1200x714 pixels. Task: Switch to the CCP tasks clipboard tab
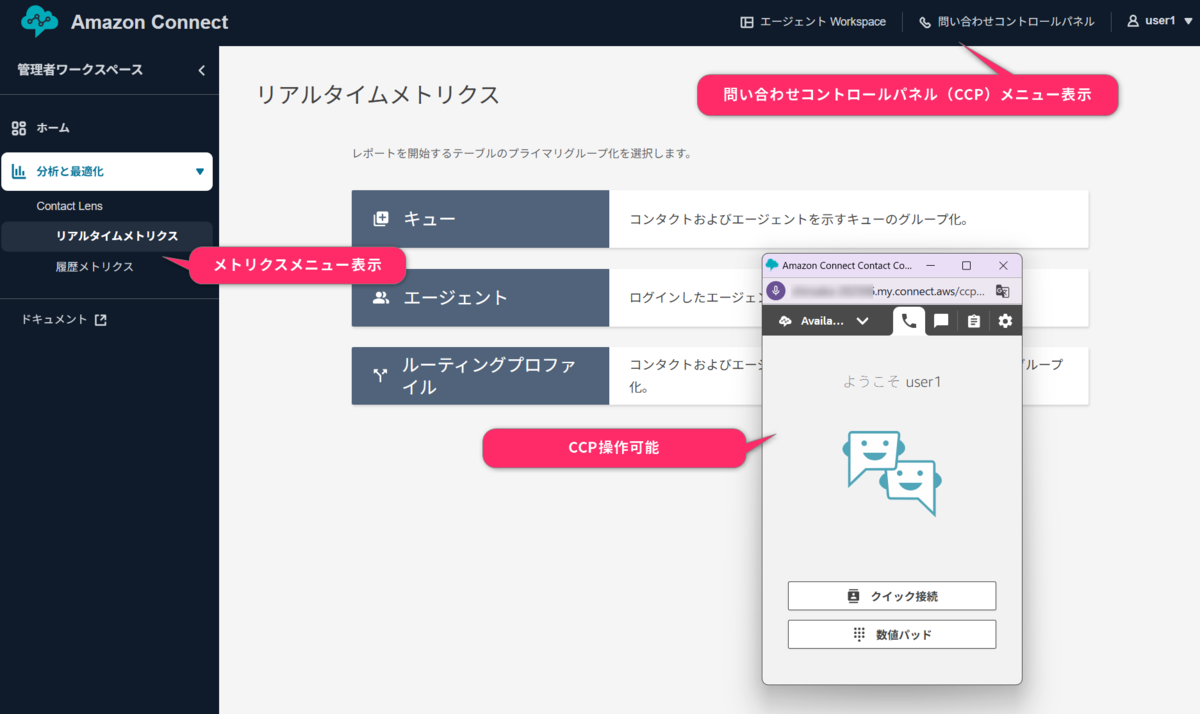[973, 321]
